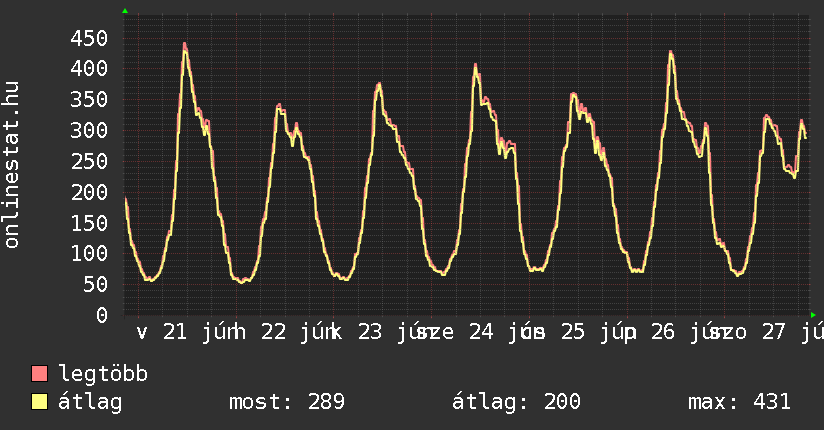Click the 400 y-axis label

[89, 68]
